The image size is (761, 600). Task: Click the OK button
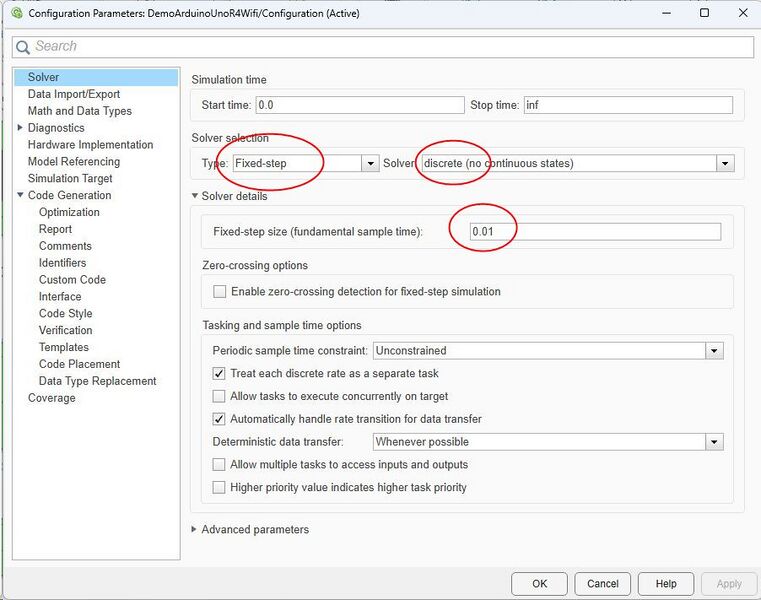539,583
